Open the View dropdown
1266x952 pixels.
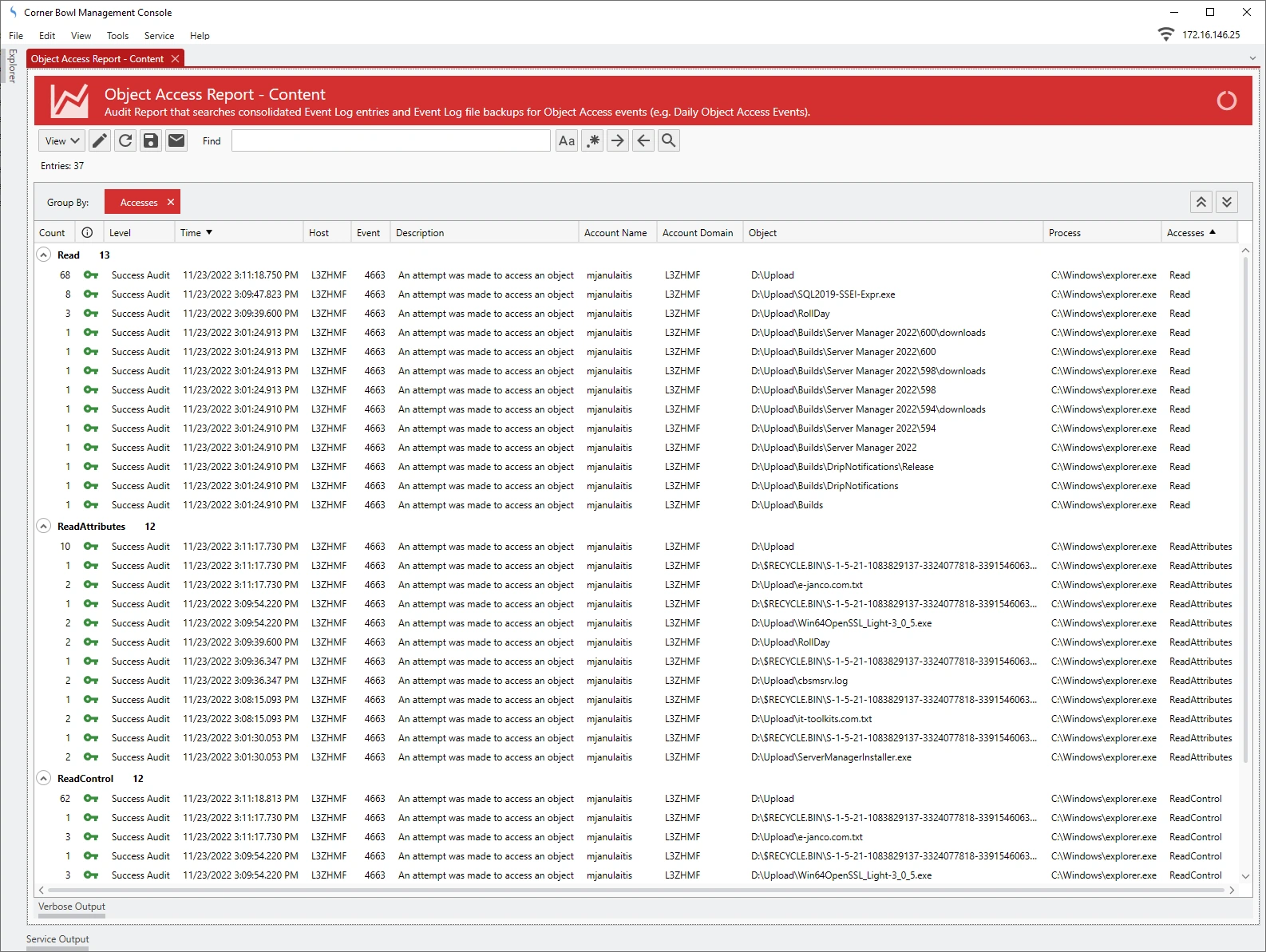(x=61, y=141)
